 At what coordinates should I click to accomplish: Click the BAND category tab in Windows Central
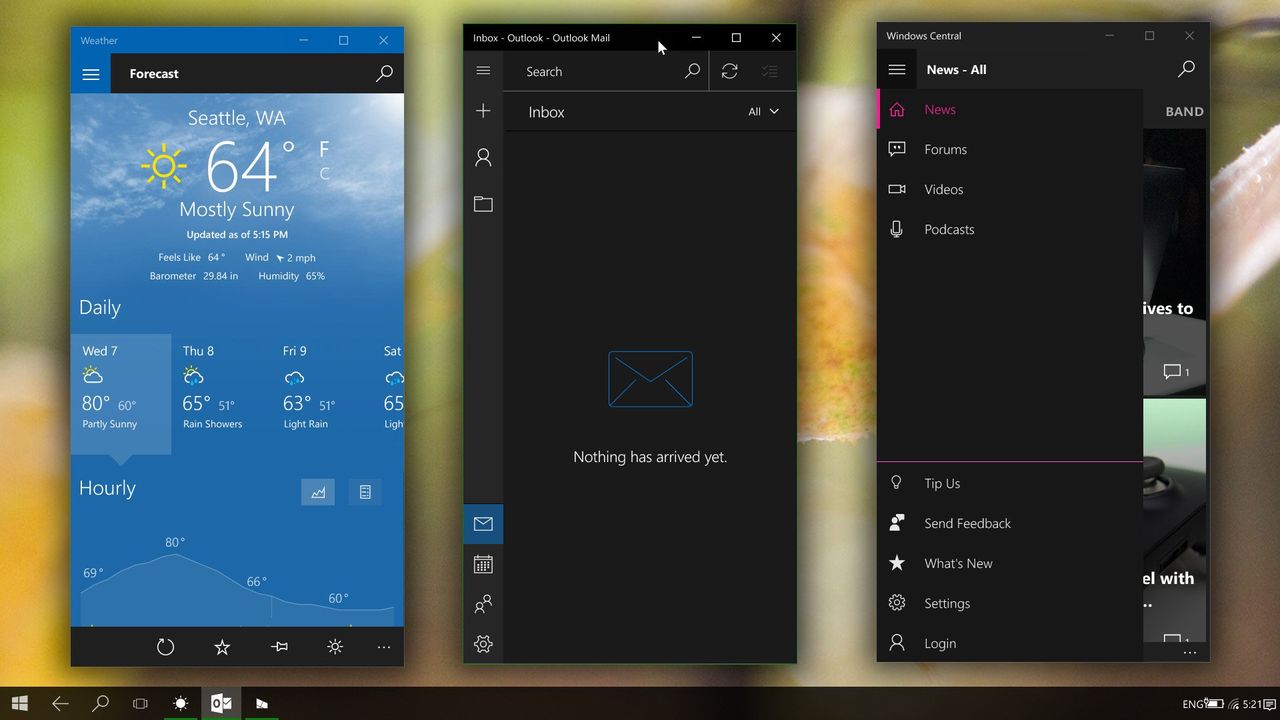pos(1184,112)
